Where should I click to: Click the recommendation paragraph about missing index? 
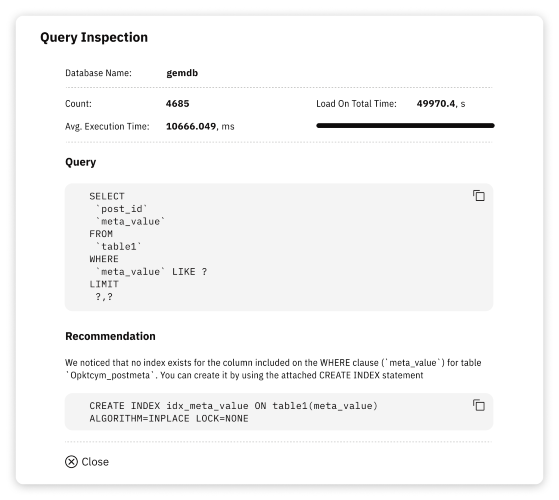[273, 369]
